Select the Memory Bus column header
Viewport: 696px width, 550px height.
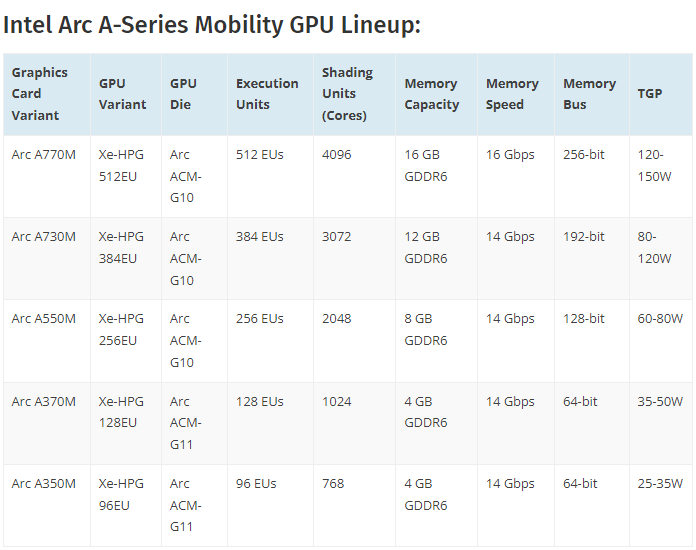click(x=589, y=94)
